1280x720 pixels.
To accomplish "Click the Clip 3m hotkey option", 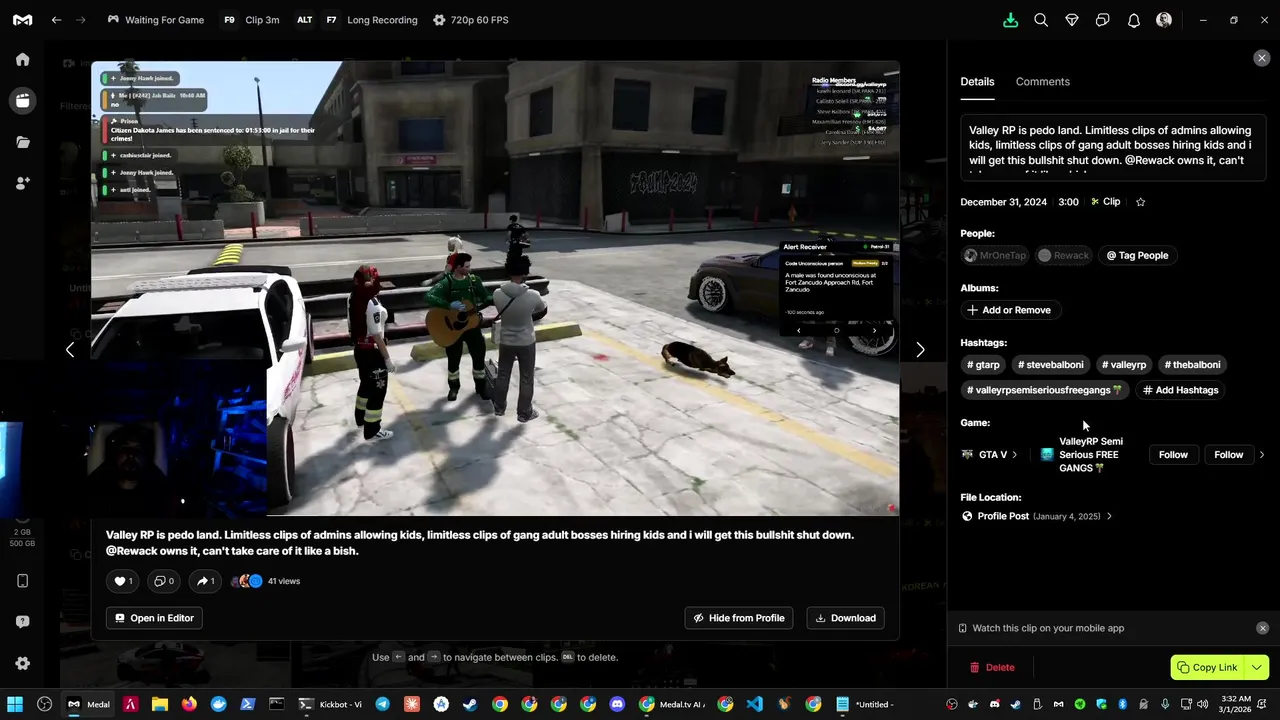I will [251, 20].
